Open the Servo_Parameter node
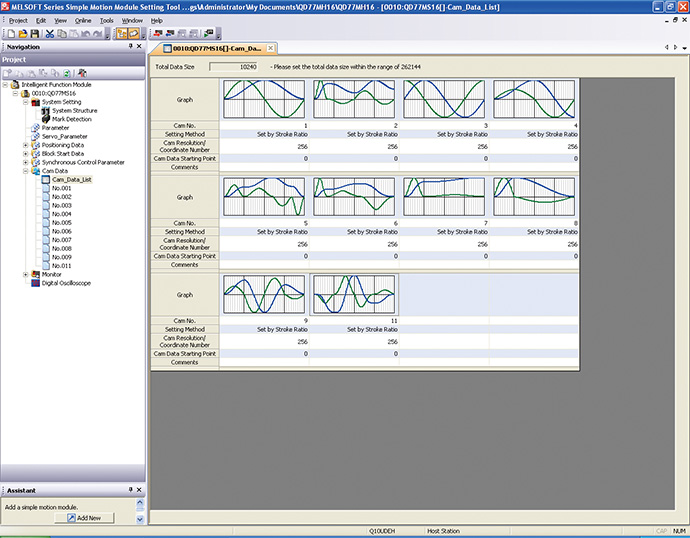Screen dimensions: 690x538 click(63, 136)
